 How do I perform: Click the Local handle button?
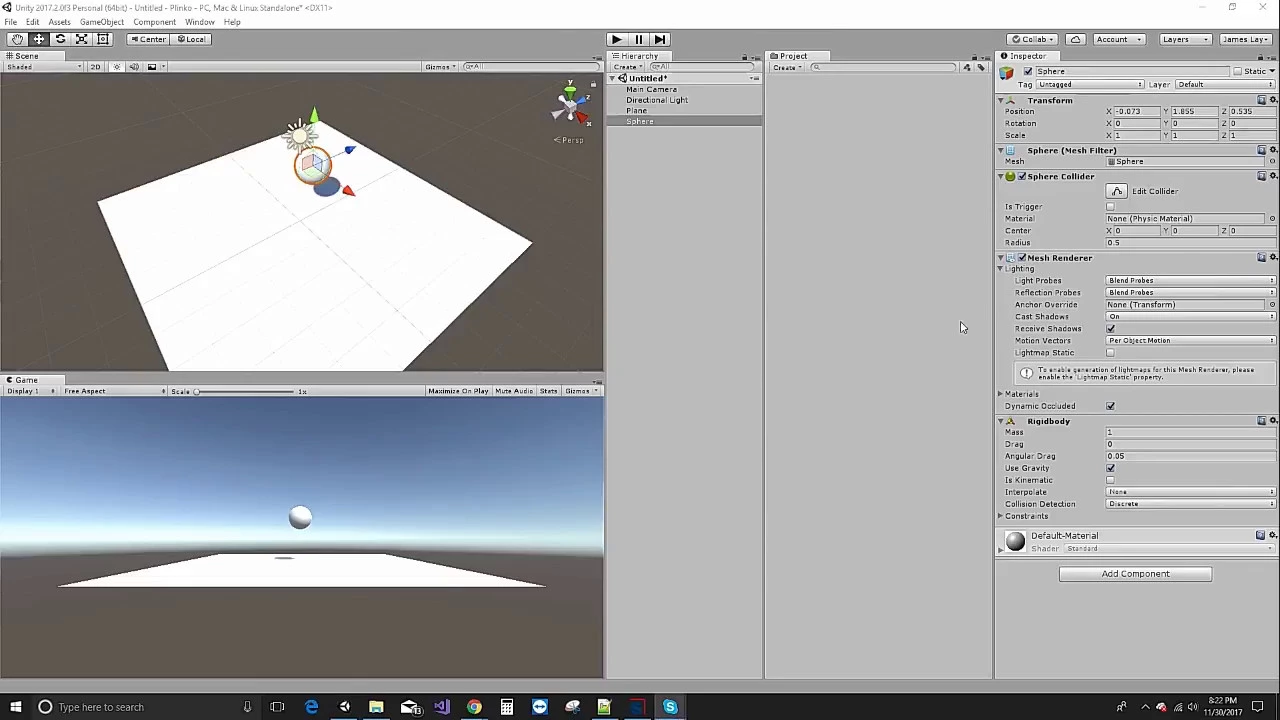(190, 39)
